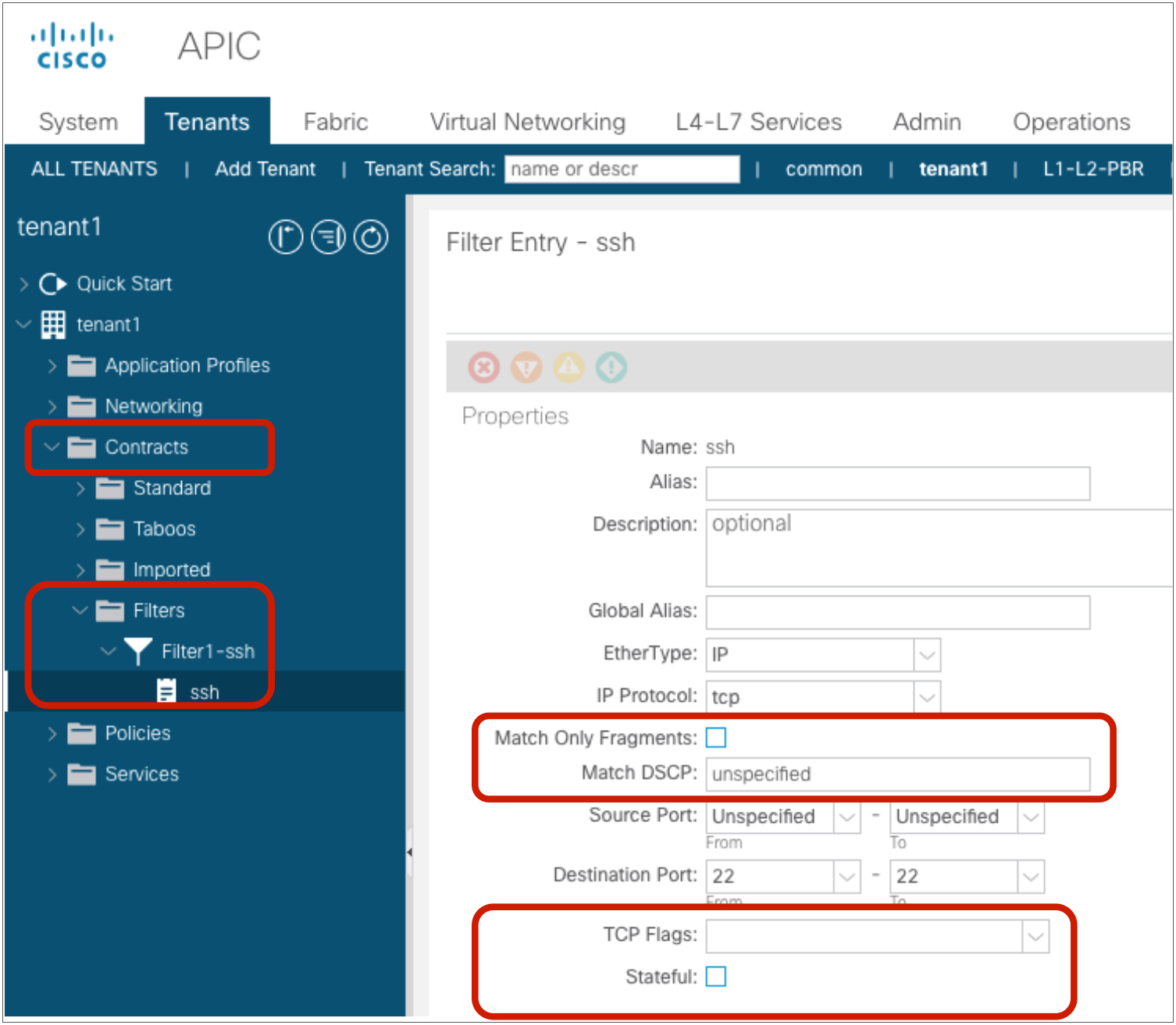
Task: Click the Alias input field
Action: 898,483
